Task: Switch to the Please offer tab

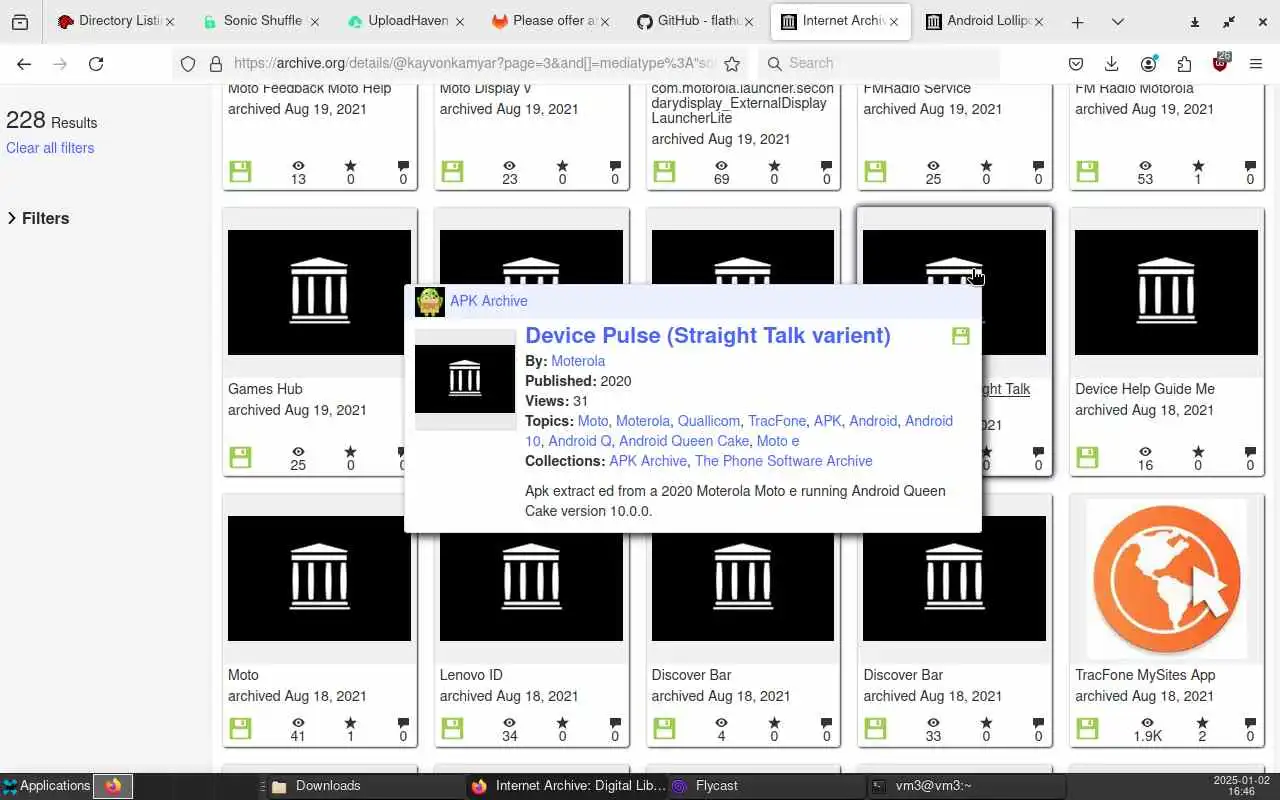Action: (x=548, y=21)
